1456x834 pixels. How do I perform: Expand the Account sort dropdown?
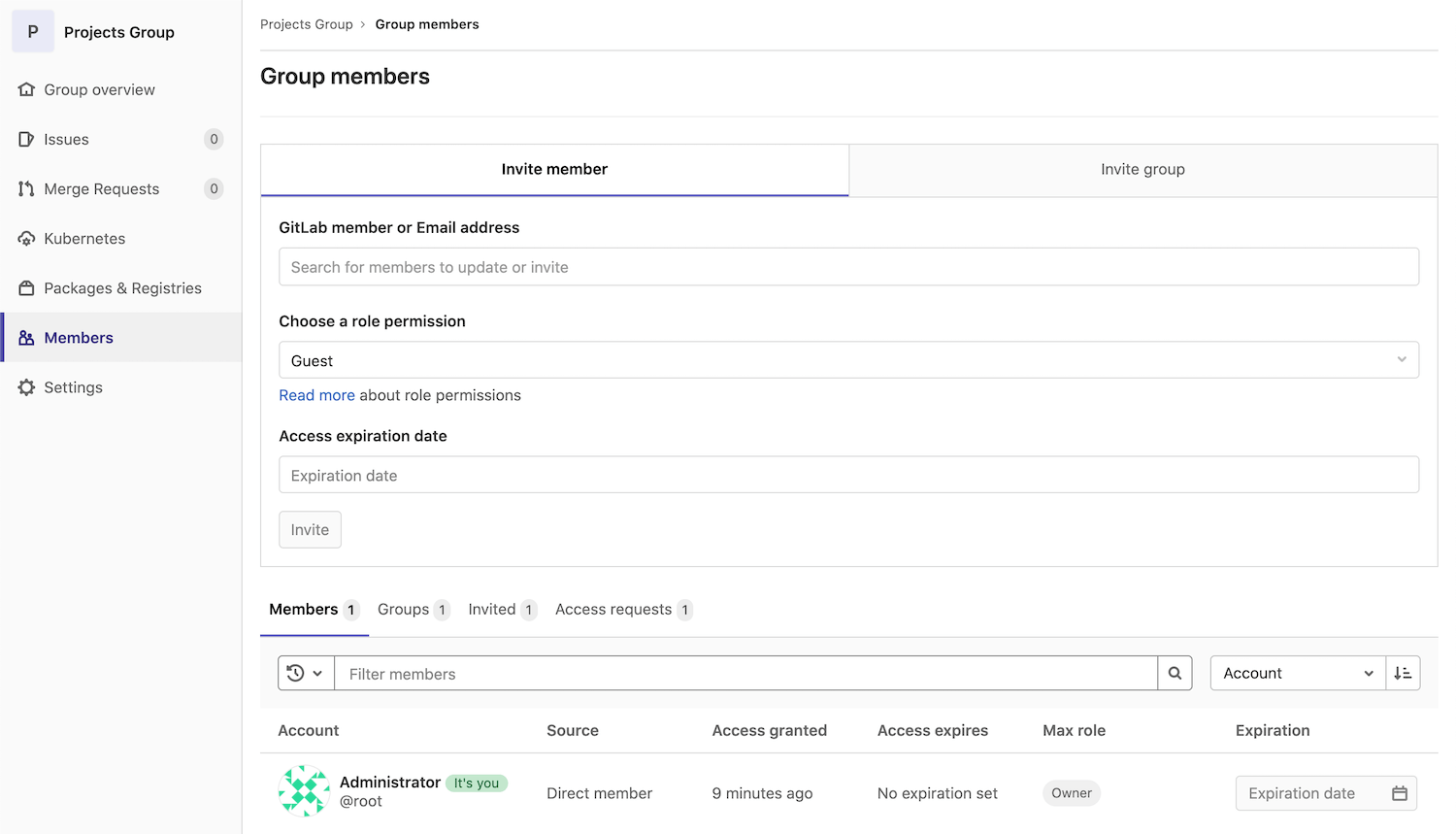tap(1297, 673)
